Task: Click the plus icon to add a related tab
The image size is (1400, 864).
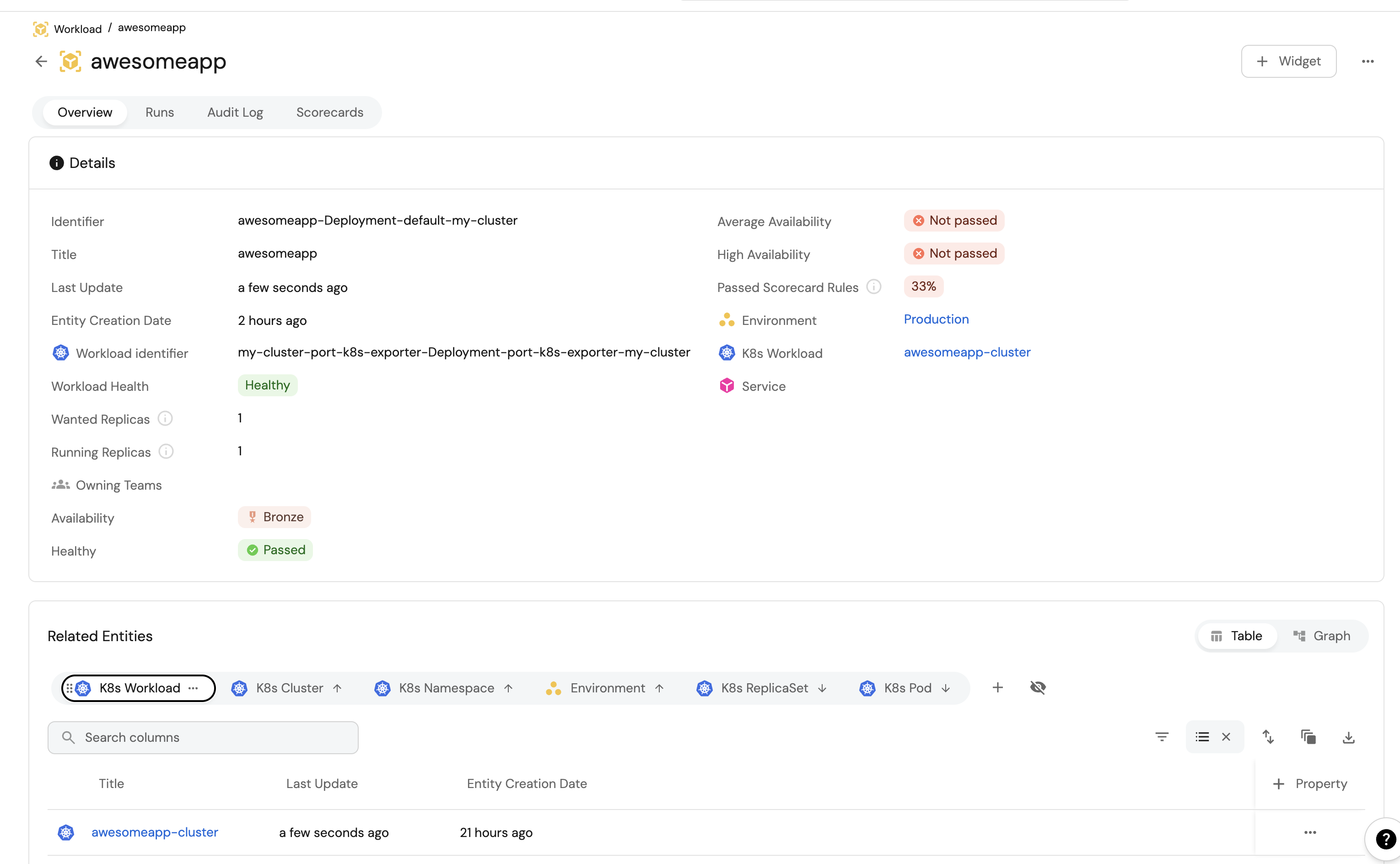Action: coord(997,687)
